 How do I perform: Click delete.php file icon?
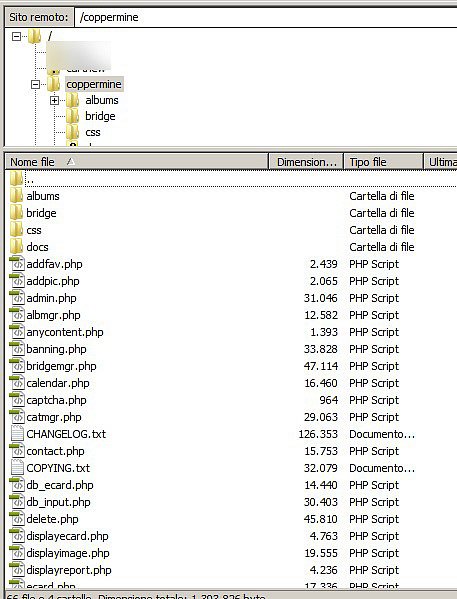[17, 519]
